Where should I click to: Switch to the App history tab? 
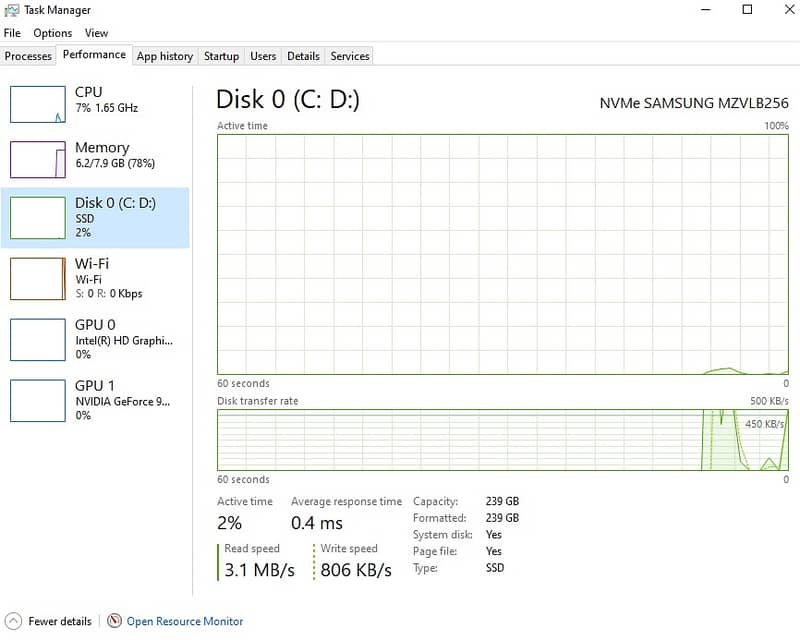[x=165, y=56]
